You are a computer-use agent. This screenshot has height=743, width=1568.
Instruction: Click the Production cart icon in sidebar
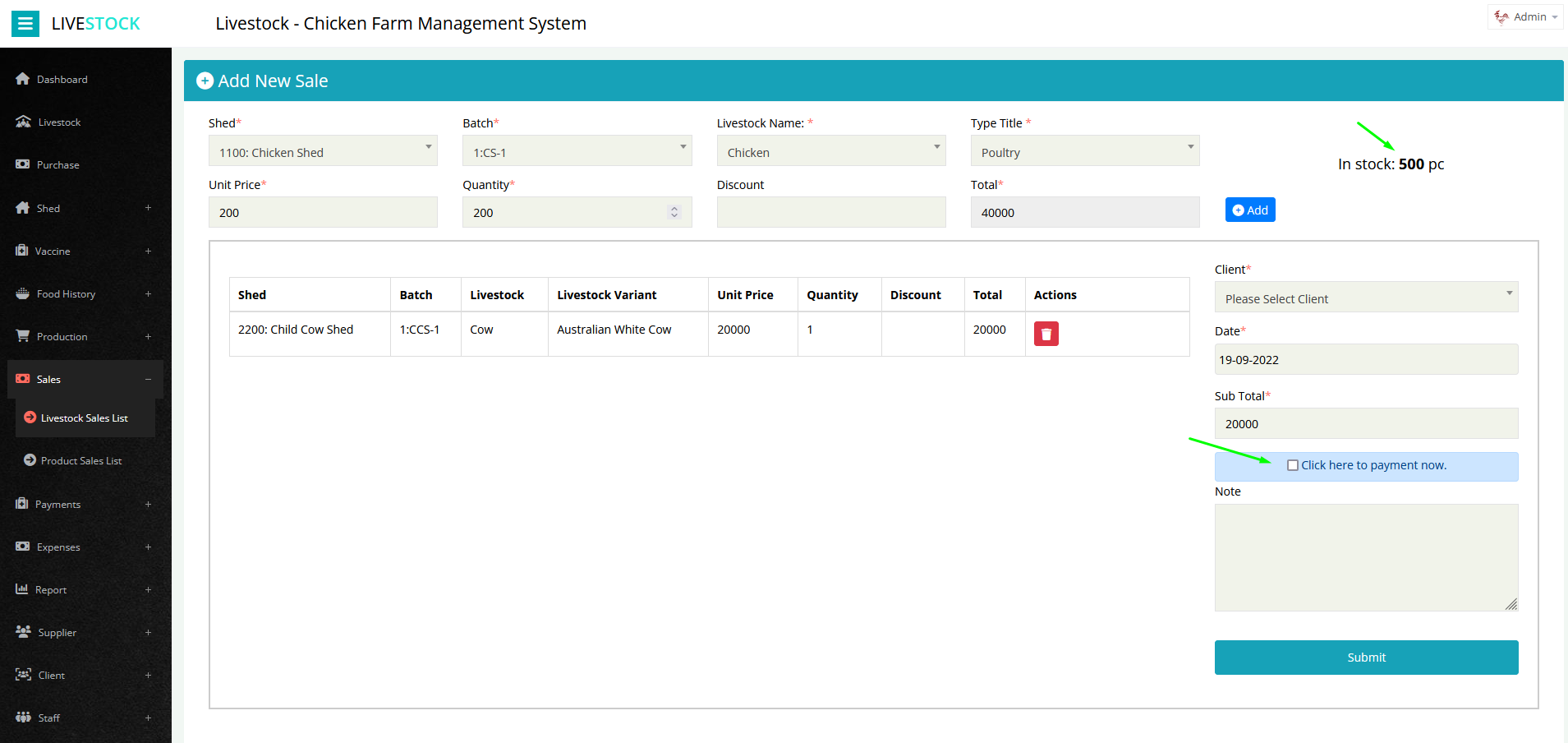[23, 336]
